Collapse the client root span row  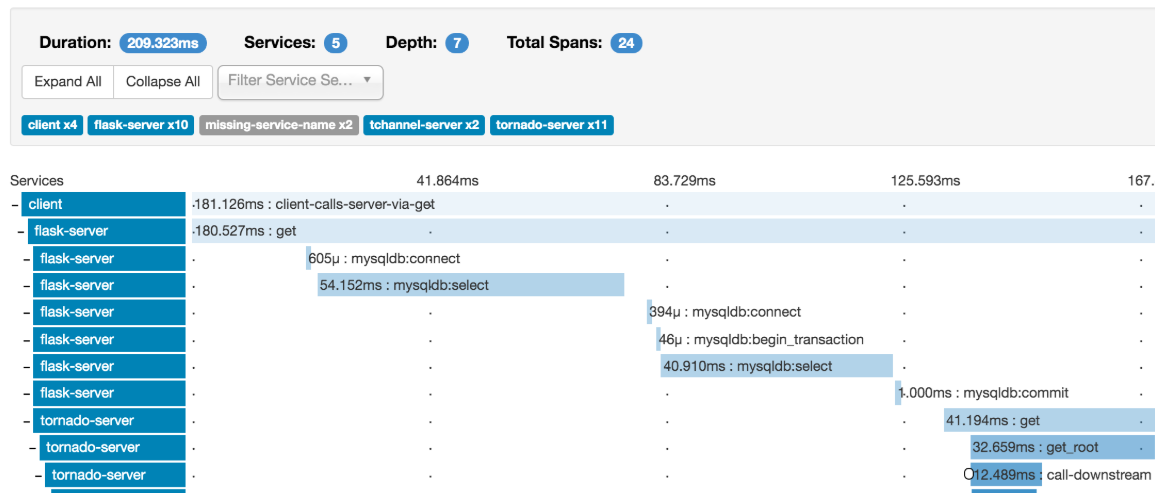click(x=15, y=204)
